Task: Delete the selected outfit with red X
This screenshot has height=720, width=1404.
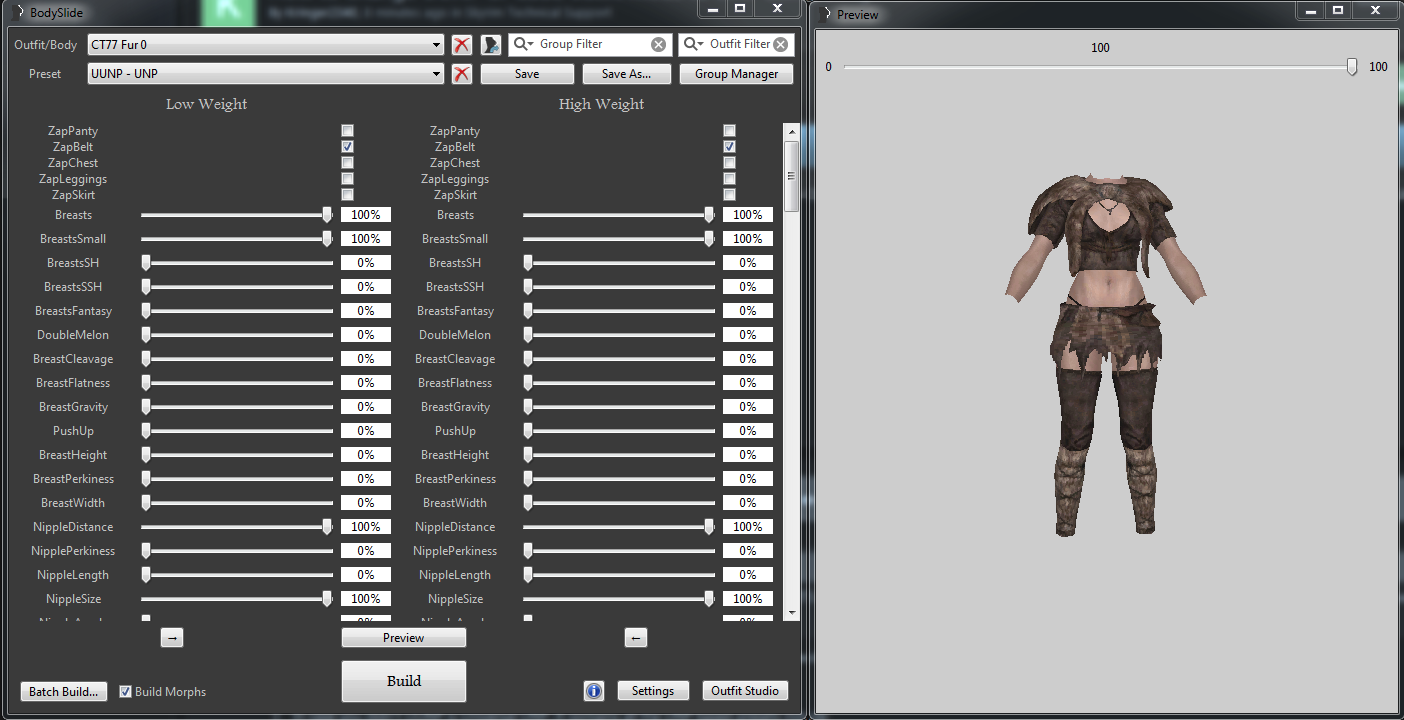Action: [462, 45]
